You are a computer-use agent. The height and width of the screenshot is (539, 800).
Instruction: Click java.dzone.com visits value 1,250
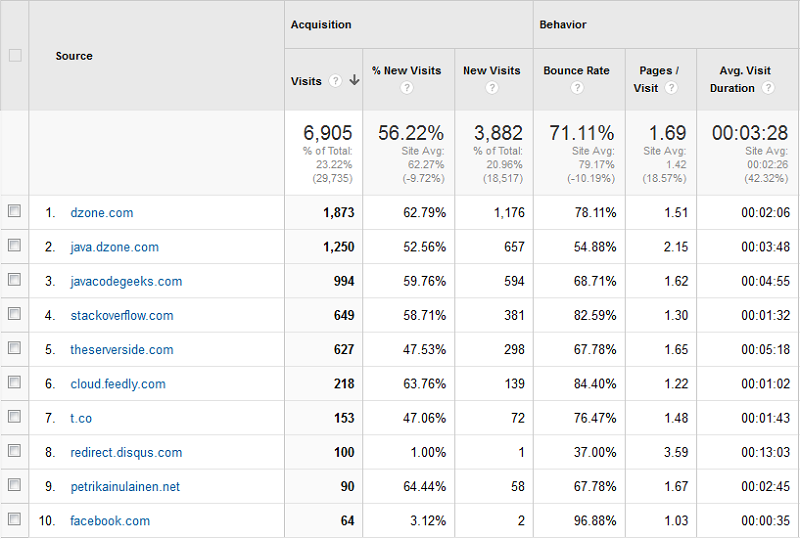pyautogui.click(x=338, y=247)
